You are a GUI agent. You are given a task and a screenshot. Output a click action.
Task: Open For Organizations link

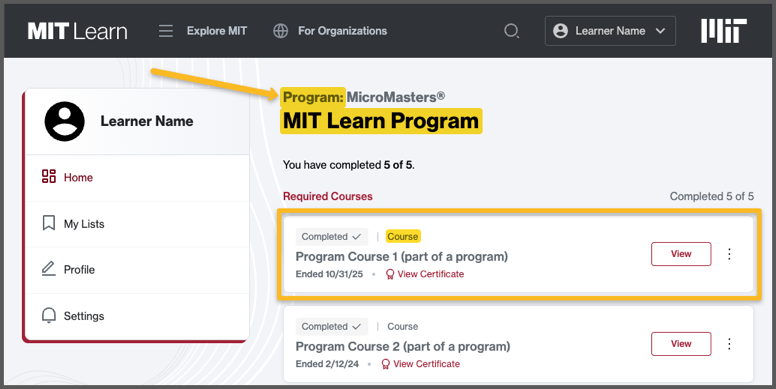click(342, 31)
